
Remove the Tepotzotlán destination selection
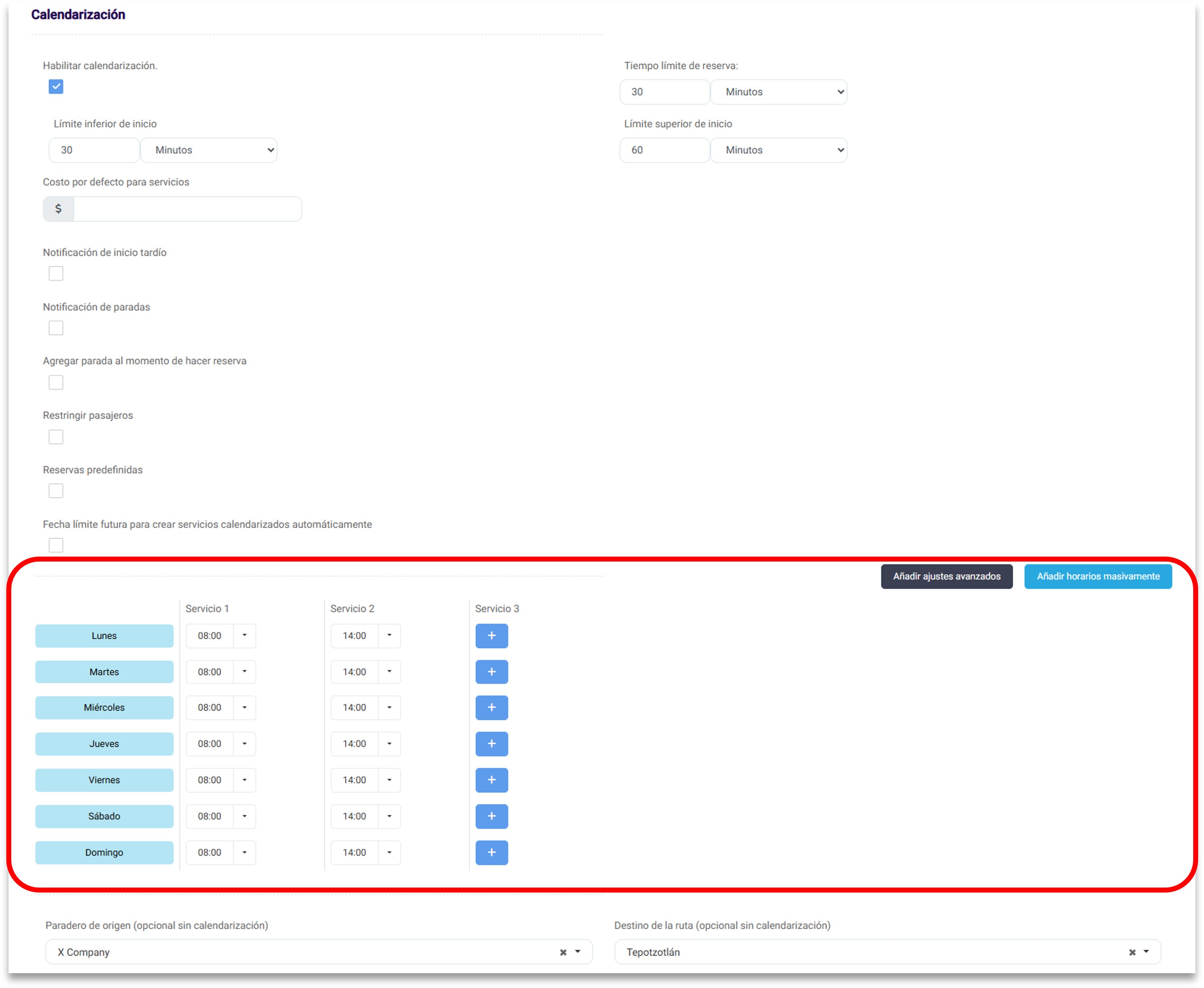point(1132,952)
